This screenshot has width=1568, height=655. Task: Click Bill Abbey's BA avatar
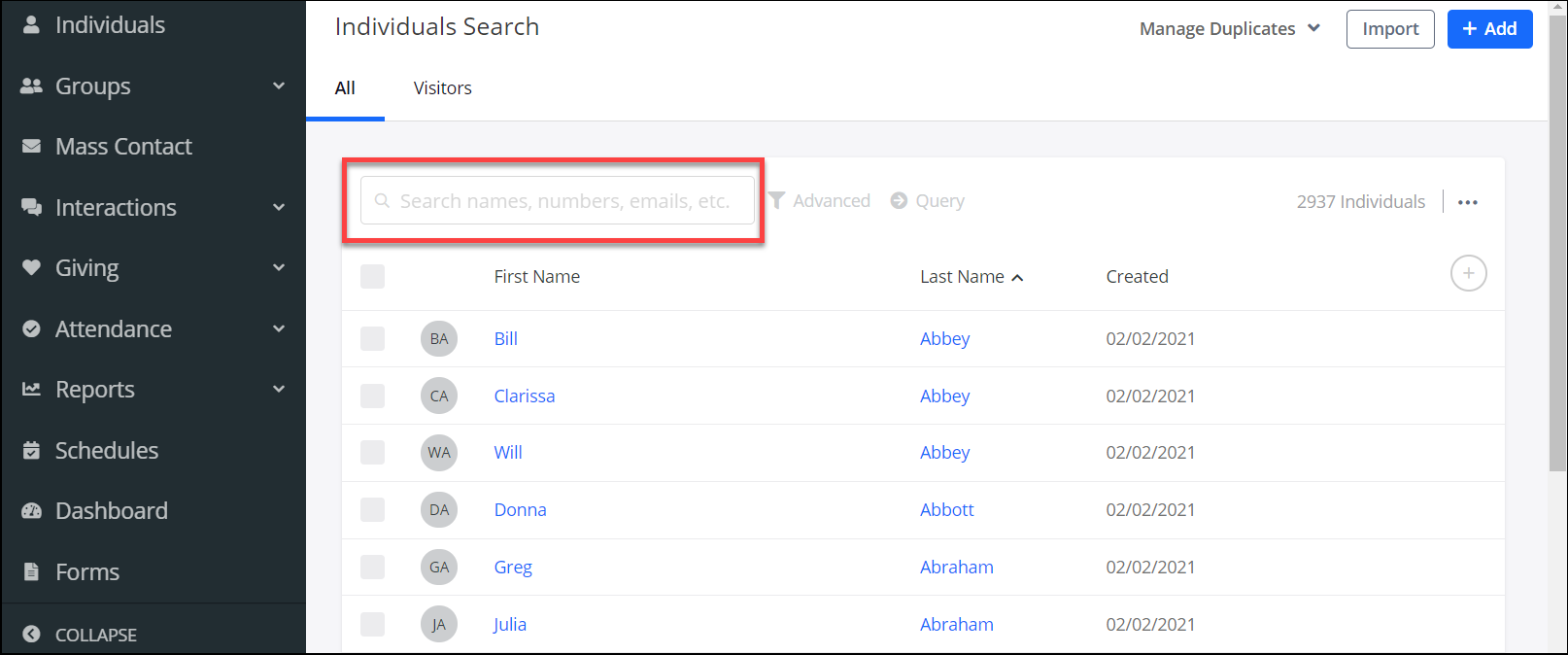click(439, 339)
